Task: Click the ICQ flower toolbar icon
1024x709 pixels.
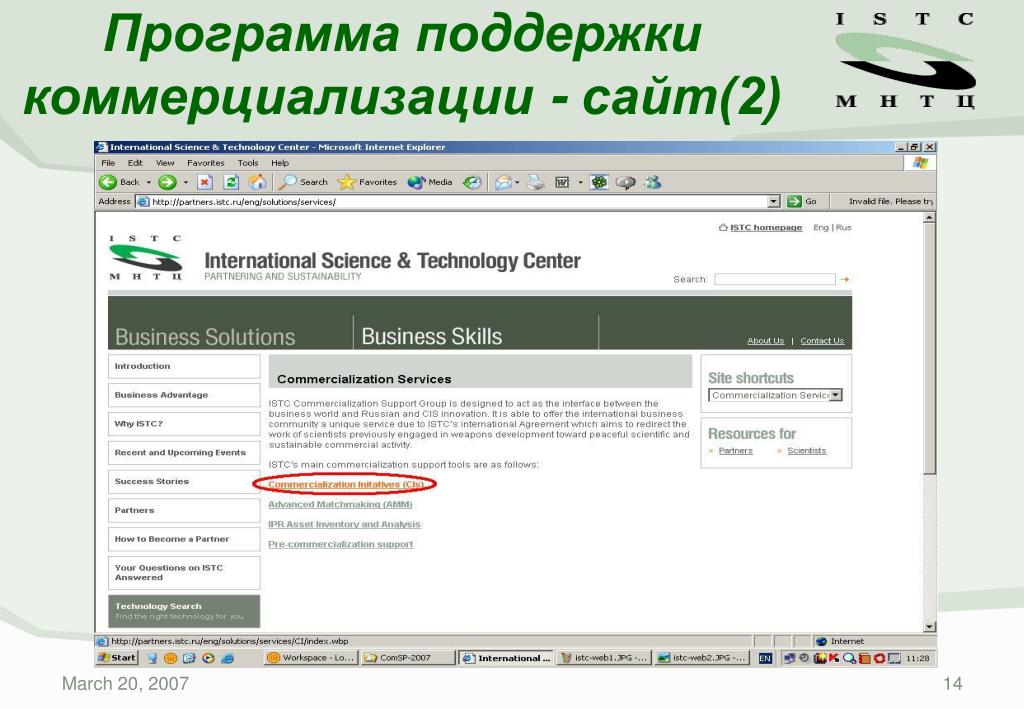Action: tap(599, 182)
